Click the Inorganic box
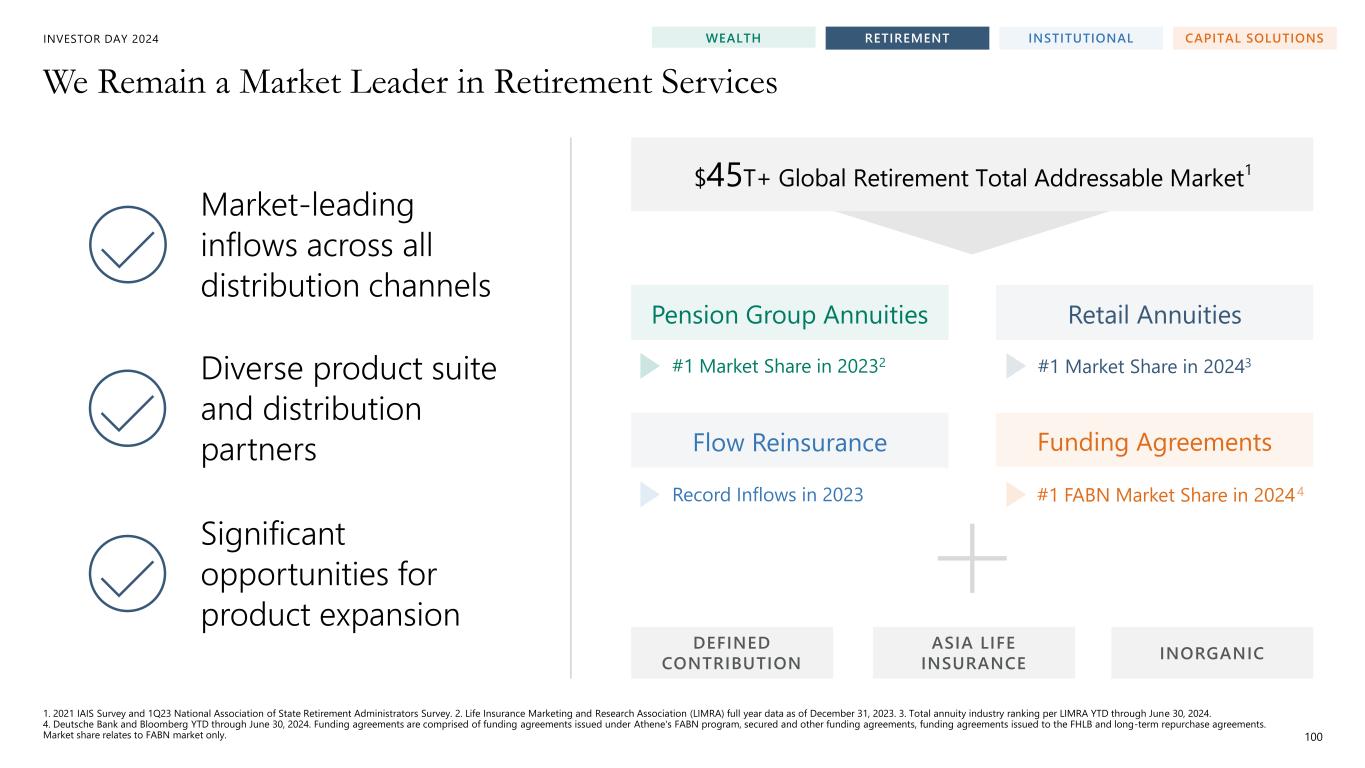 coord(1212,653)
